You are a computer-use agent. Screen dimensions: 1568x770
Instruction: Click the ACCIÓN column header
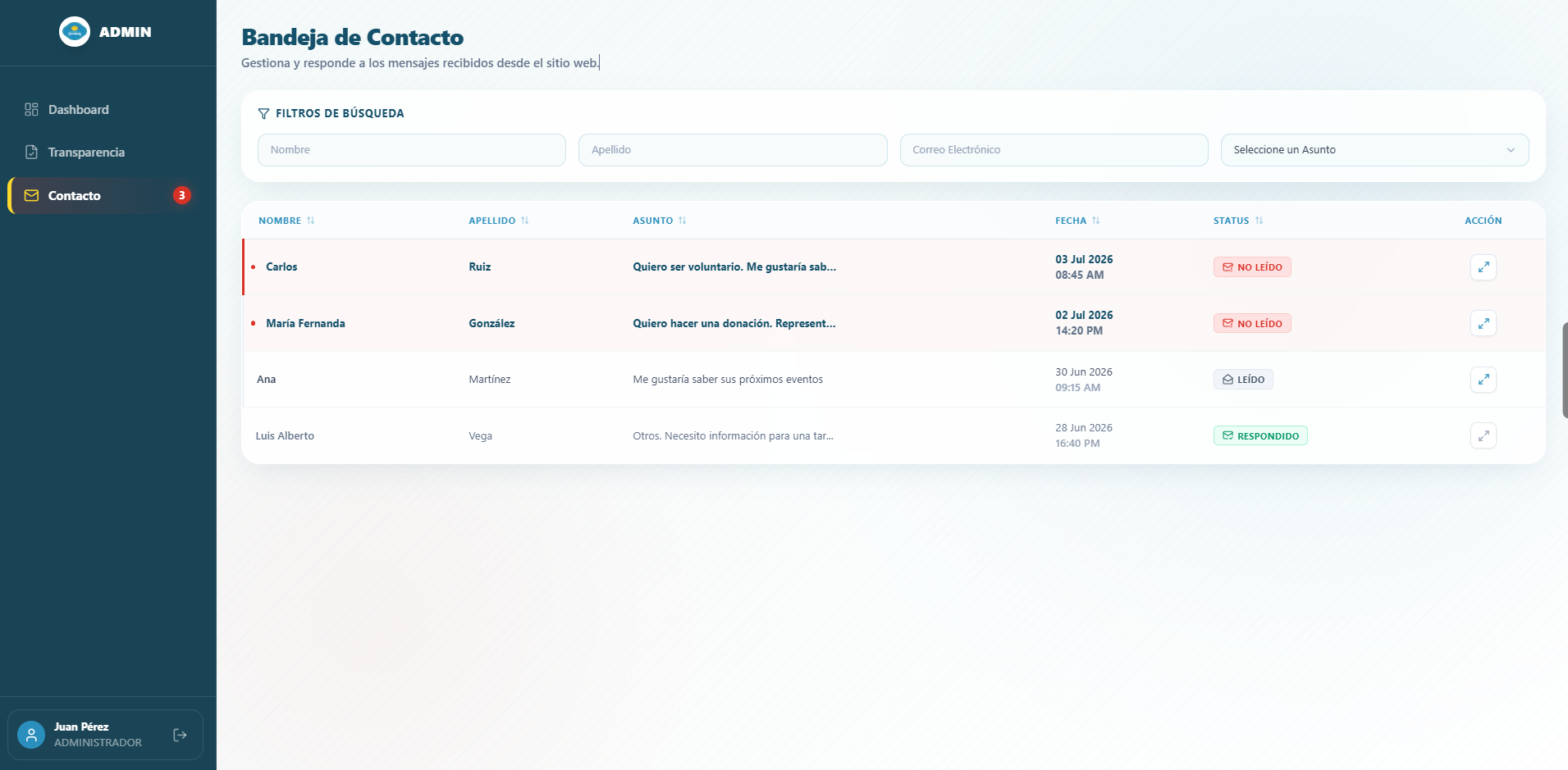tap(1483, 221)
